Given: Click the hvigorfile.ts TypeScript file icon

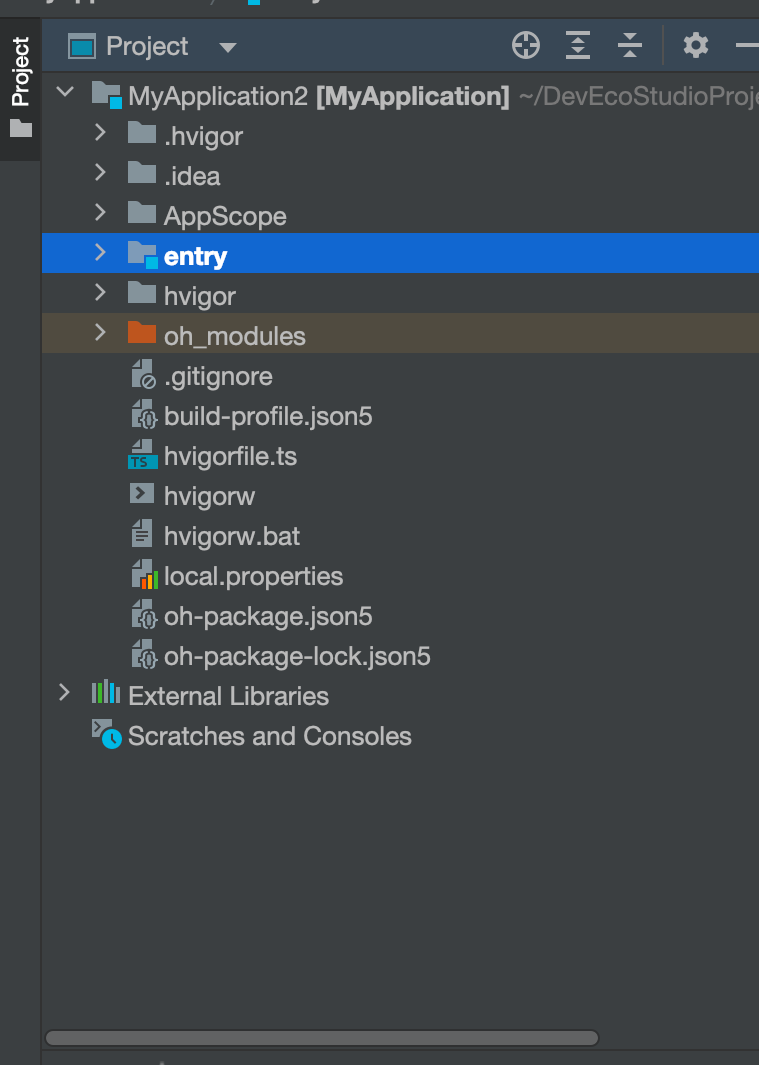Looking at the screenshot, I should click(x=143, y=457).
